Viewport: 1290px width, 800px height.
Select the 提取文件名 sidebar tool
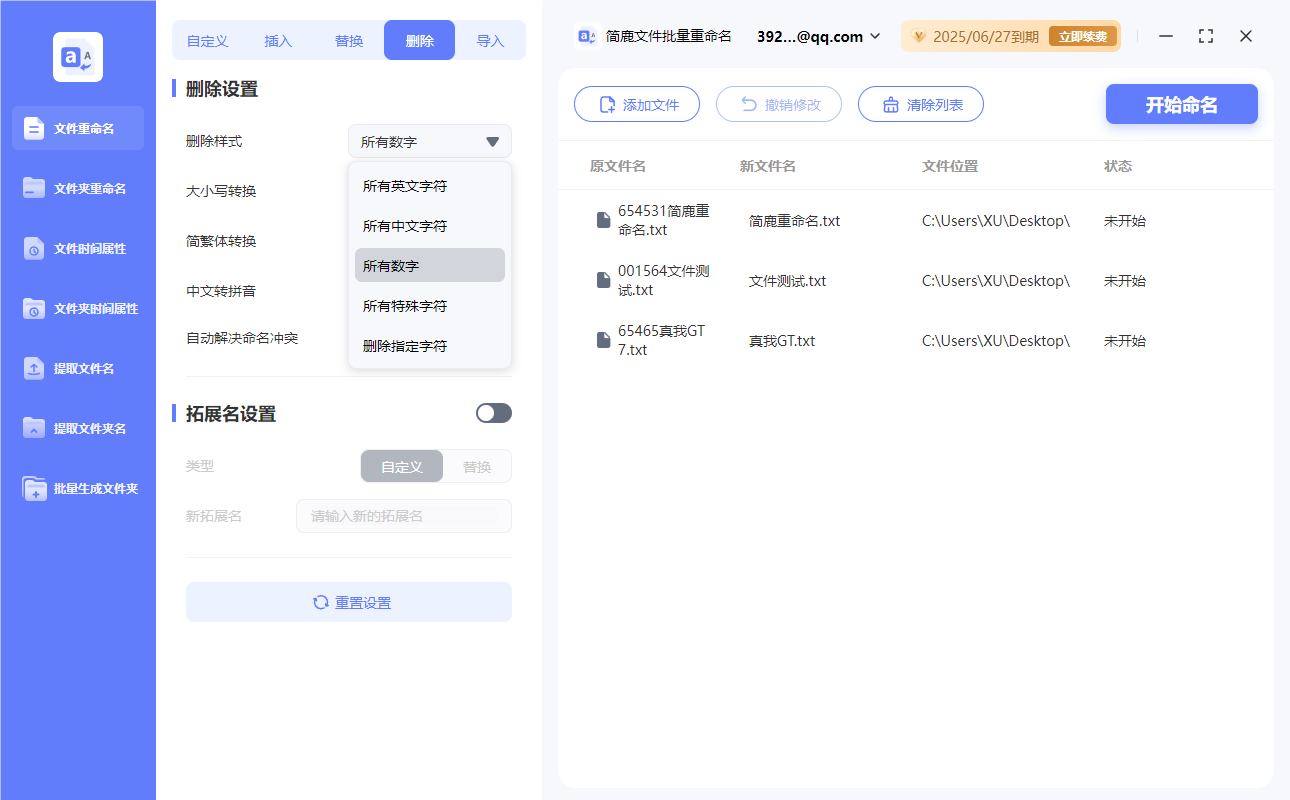[x=77, y=368]
